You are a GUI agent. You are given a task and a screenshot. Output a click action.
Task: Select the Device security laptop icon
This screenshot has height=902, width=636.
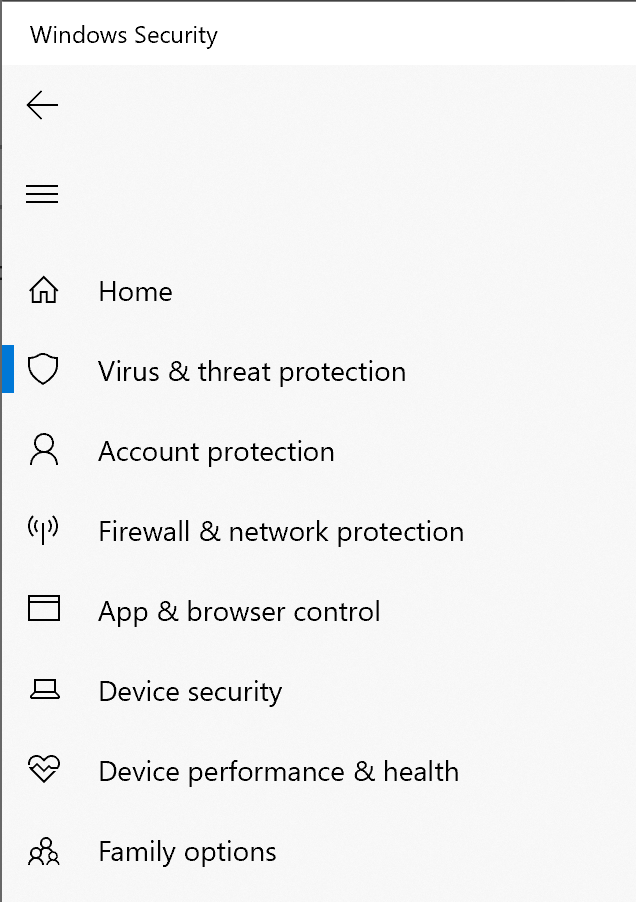pos(42,690)
